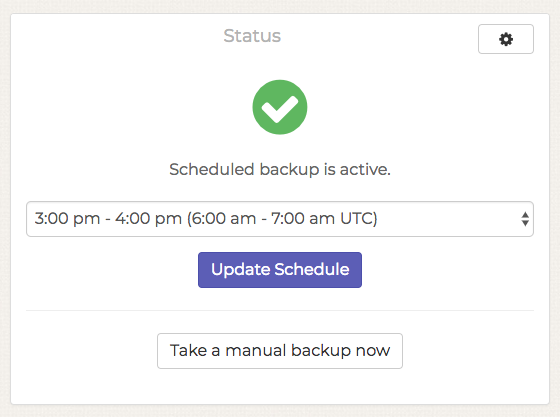This screenshot has width=560, height=417.
Task: Click the Status panel heading
Action: pyautogui.click(x=252, y=36)
